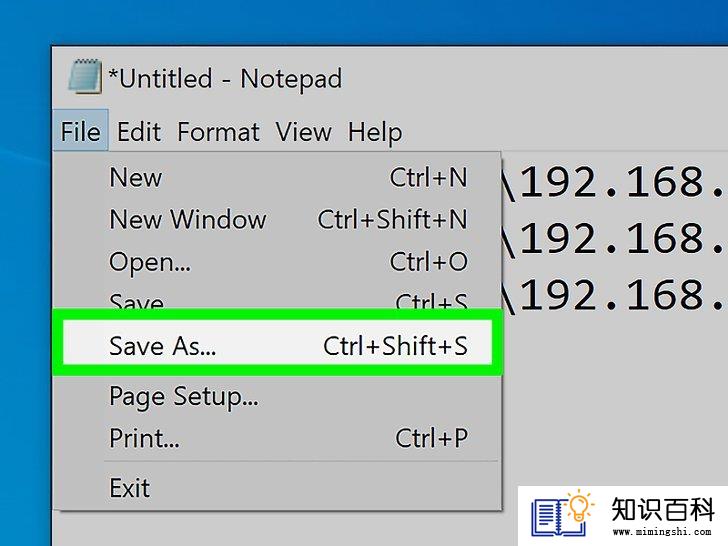Screen dimensions: 728x546
Task: Click the Notepad app icon in title bar
Action: tap(85, 77)
